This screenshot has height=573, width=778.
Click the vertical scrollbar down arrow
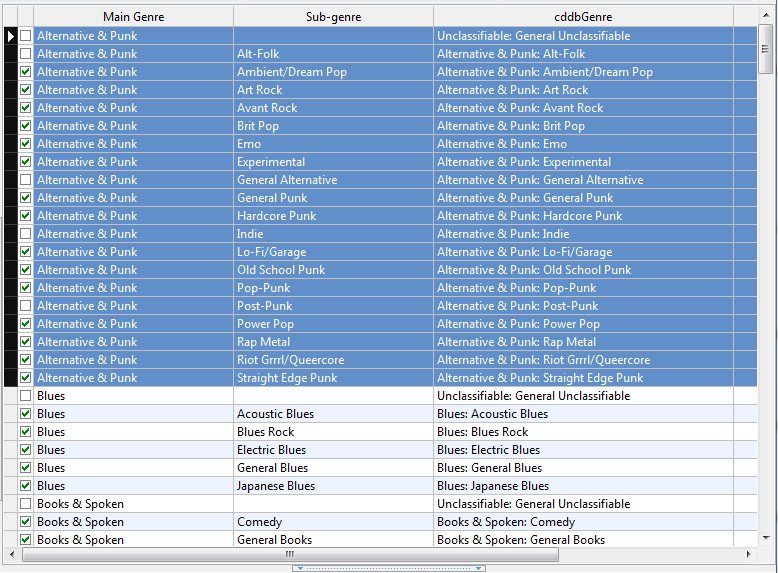[x=766, y=538]
